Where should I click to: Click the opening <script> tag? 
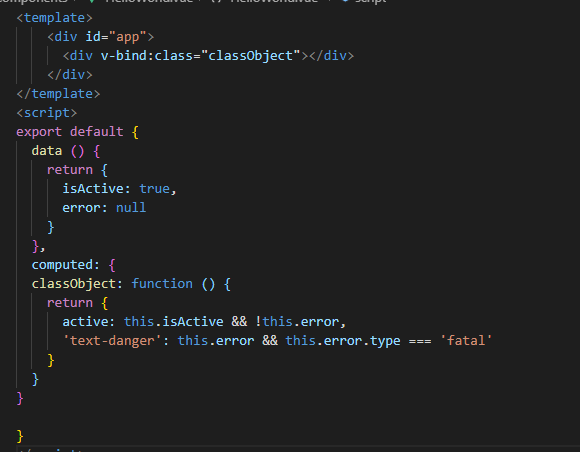coord(47,113)
